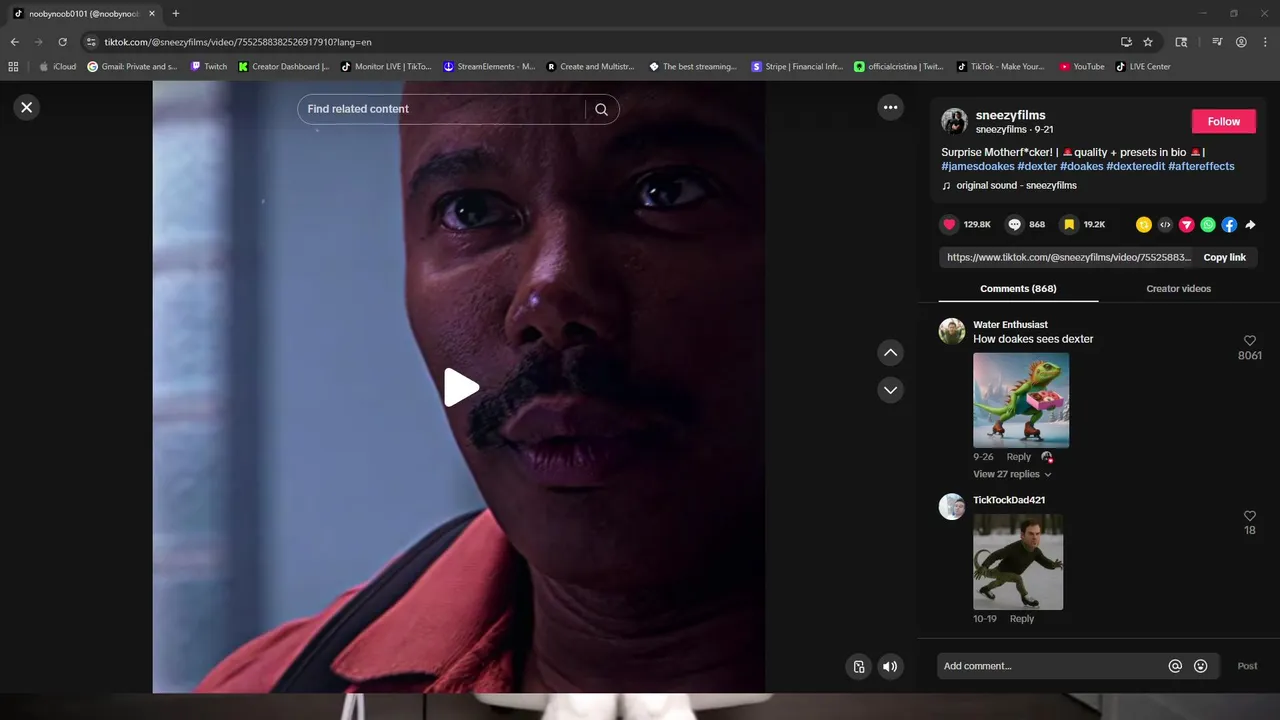Follow sneezyfilms with the Follow button
This screenshot has width=1280, height=720.
click(x=1224, y=121)
